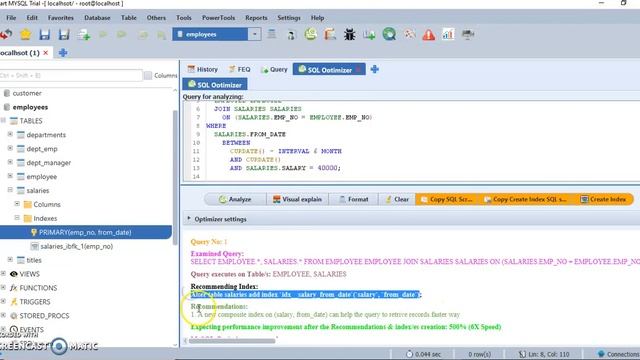Add new connection tab with blue plus

pyautogui.click(x=63, y=53)
